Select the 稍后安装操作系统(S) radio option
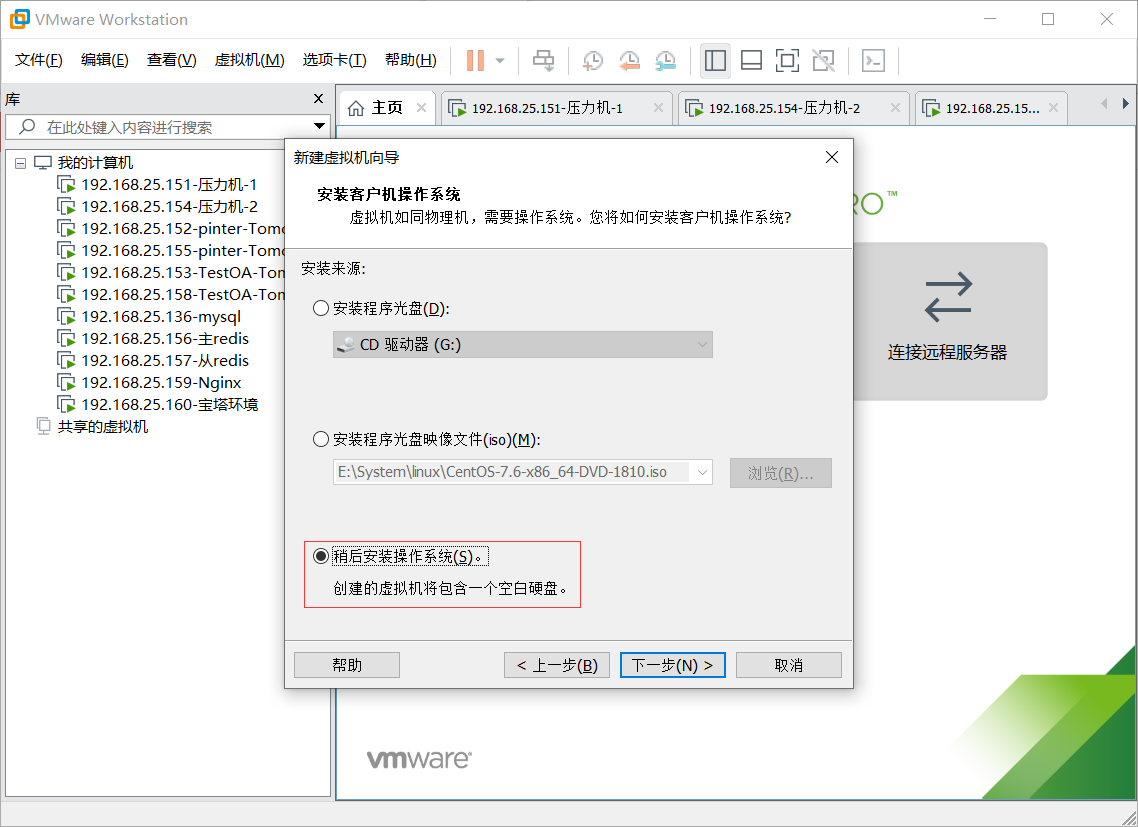Screen dimensions: 1138x827 (x=321, y=556)
